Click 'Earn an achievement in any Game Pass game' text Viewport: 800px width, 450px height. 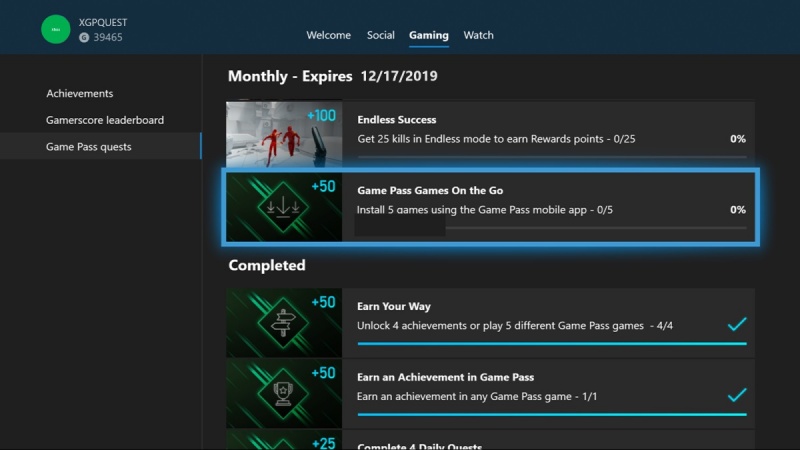point(477,396)
